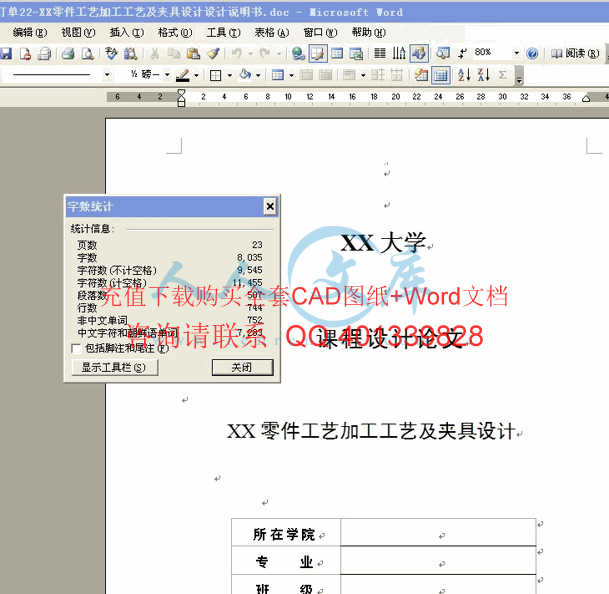The height and width of the screenshot is (594, 609).
Task: Open the 表格(A) menu
Action: point(271,33)
